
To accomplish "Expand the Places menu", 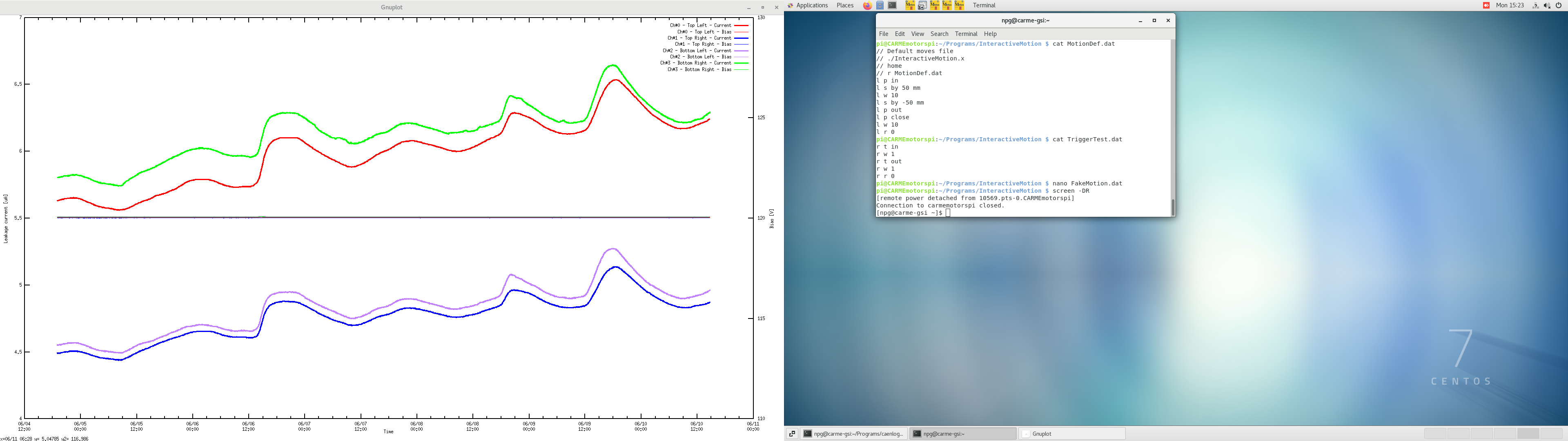I will pyautogui.click(x=845, y=5).
